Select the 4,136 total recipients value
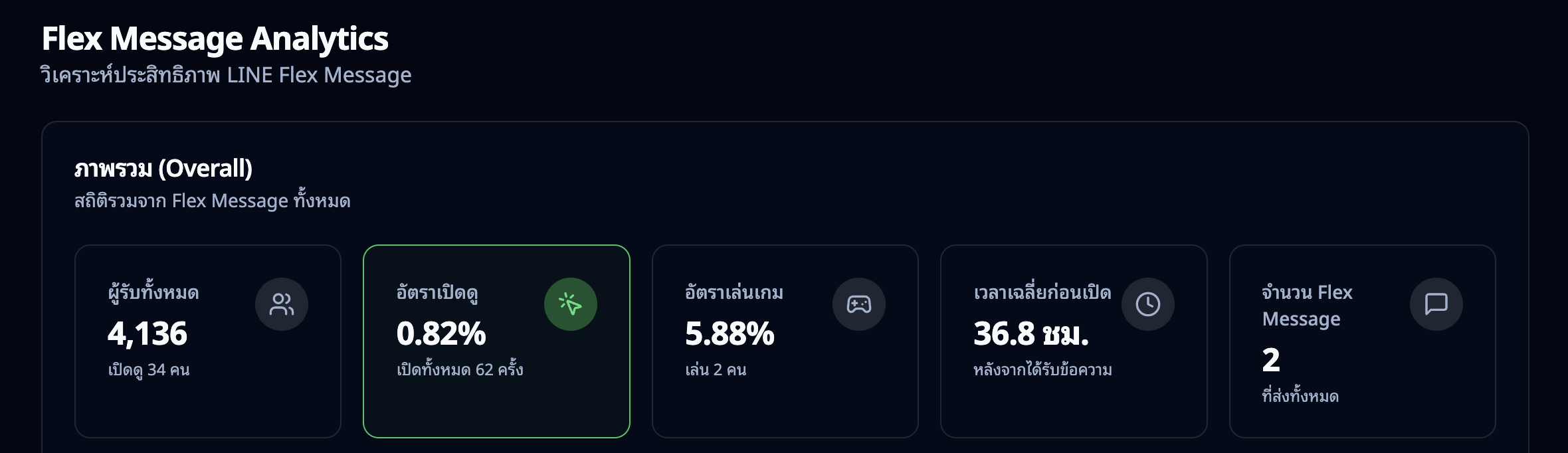The width and height of the screenshot is (1568, 453). (x=147, y=333)
